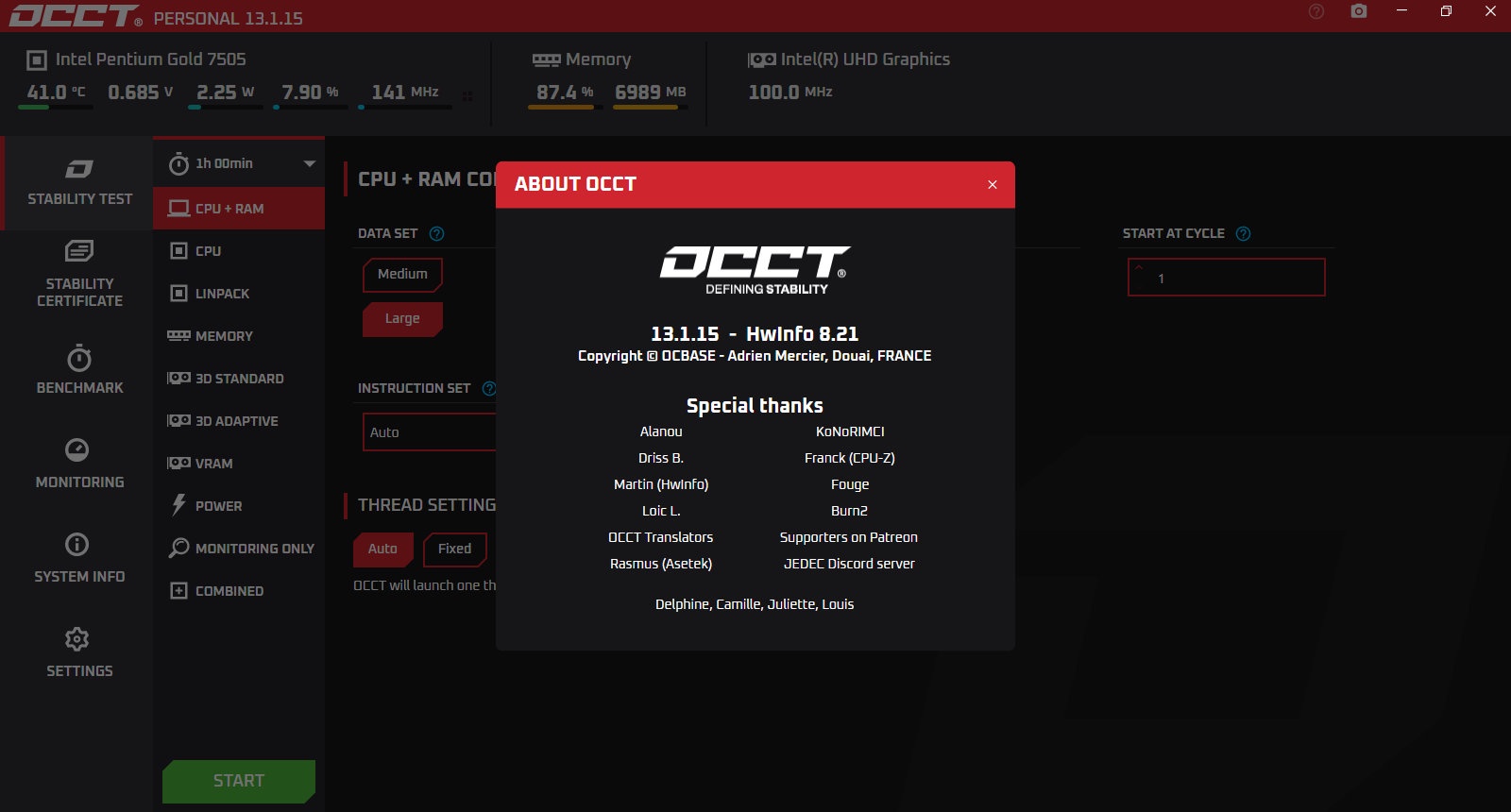
Task: Start the stability test
Action: tap(239, 781)
